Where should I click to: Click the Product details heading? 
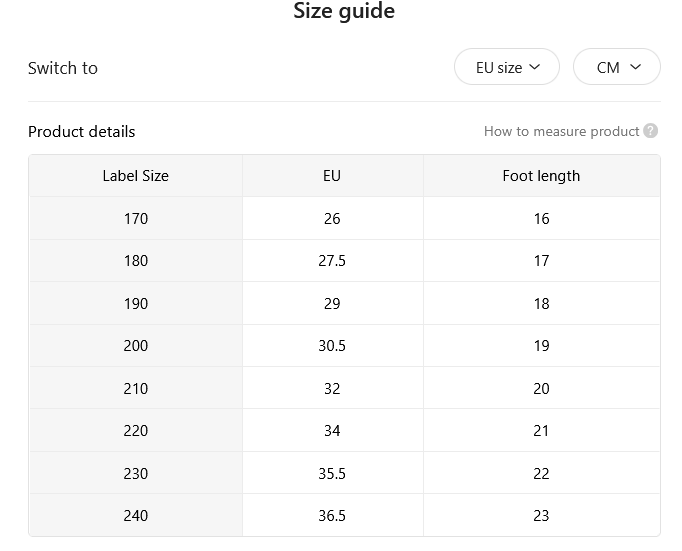tap(81, 131)
